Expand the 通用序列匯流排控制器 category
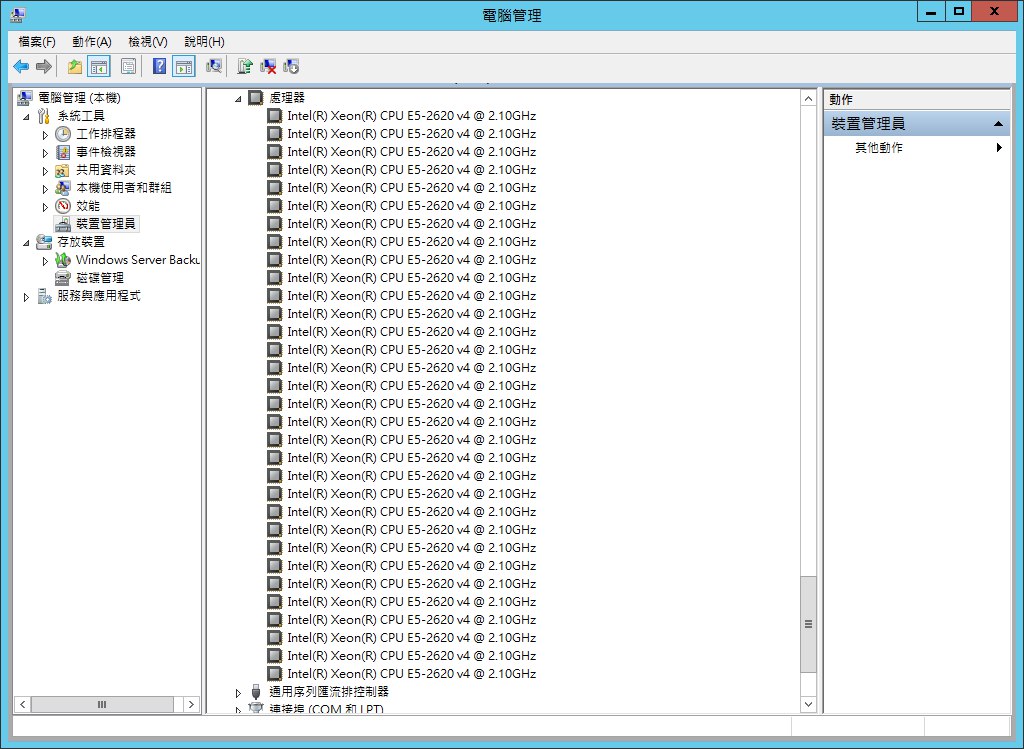Viewport: 1024px width, 749px height. coord(238,692)
